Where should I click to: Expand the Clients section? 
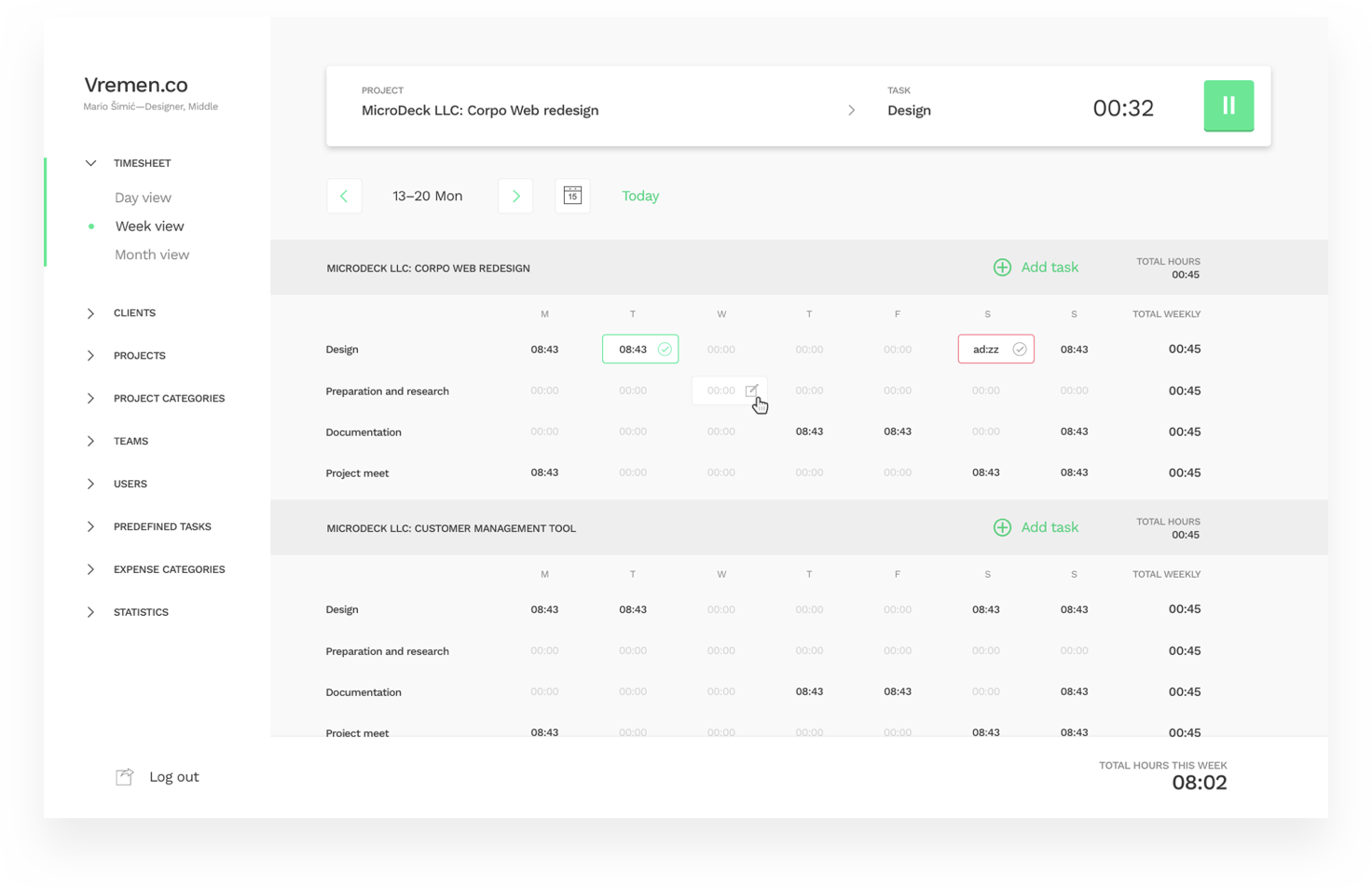point(90,313)
